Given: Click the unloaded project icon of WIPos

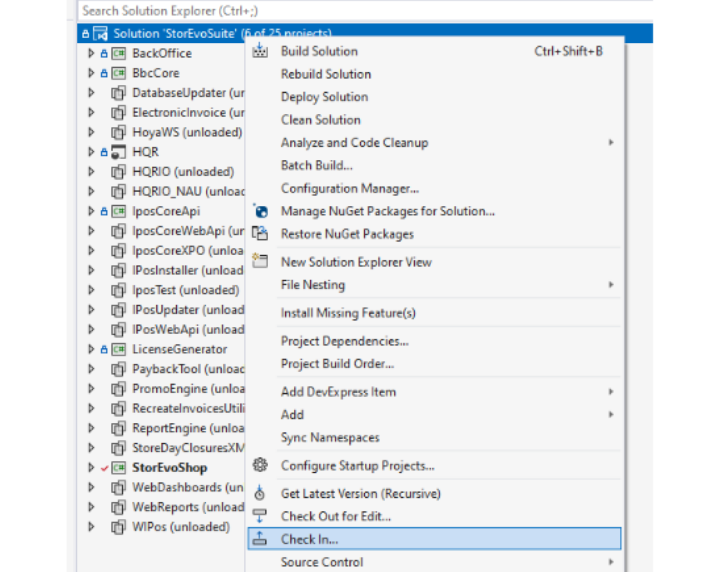Looking at the screenshot, I should coord(118,527).
